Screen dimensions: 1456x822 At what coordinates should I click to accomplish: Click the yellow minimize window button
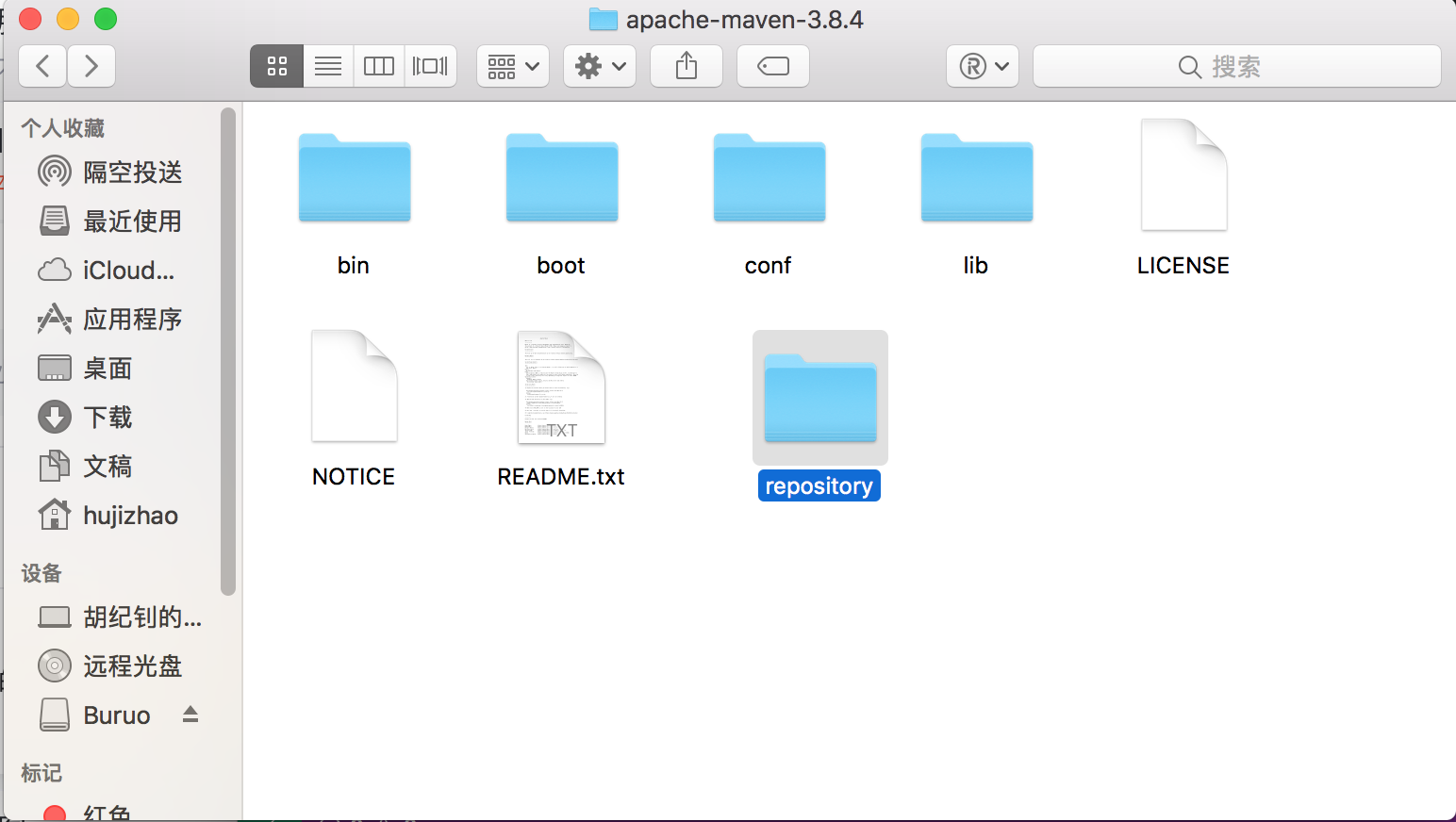pos(68,19)
